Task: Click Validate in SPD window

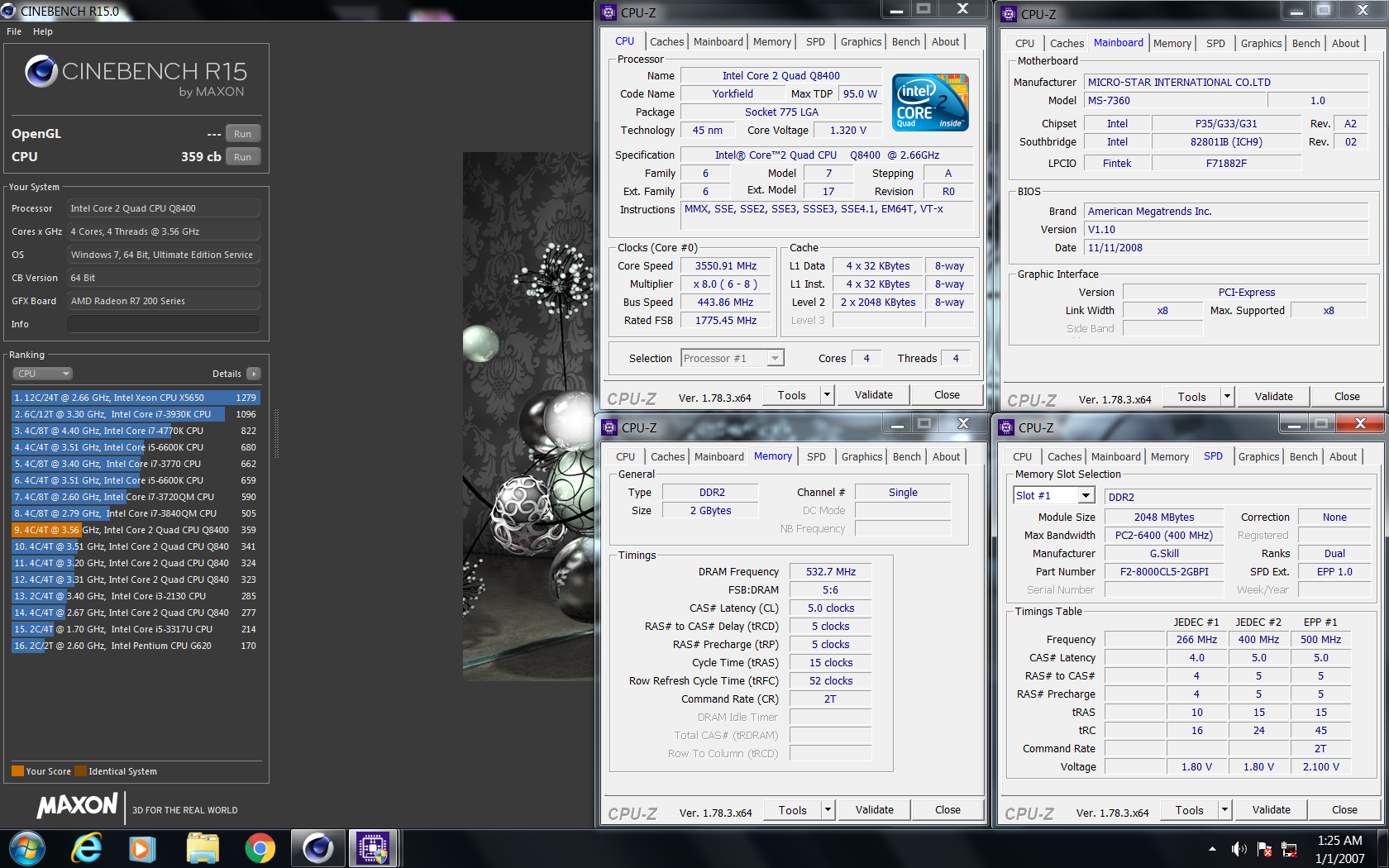Action: (1271, 810)
